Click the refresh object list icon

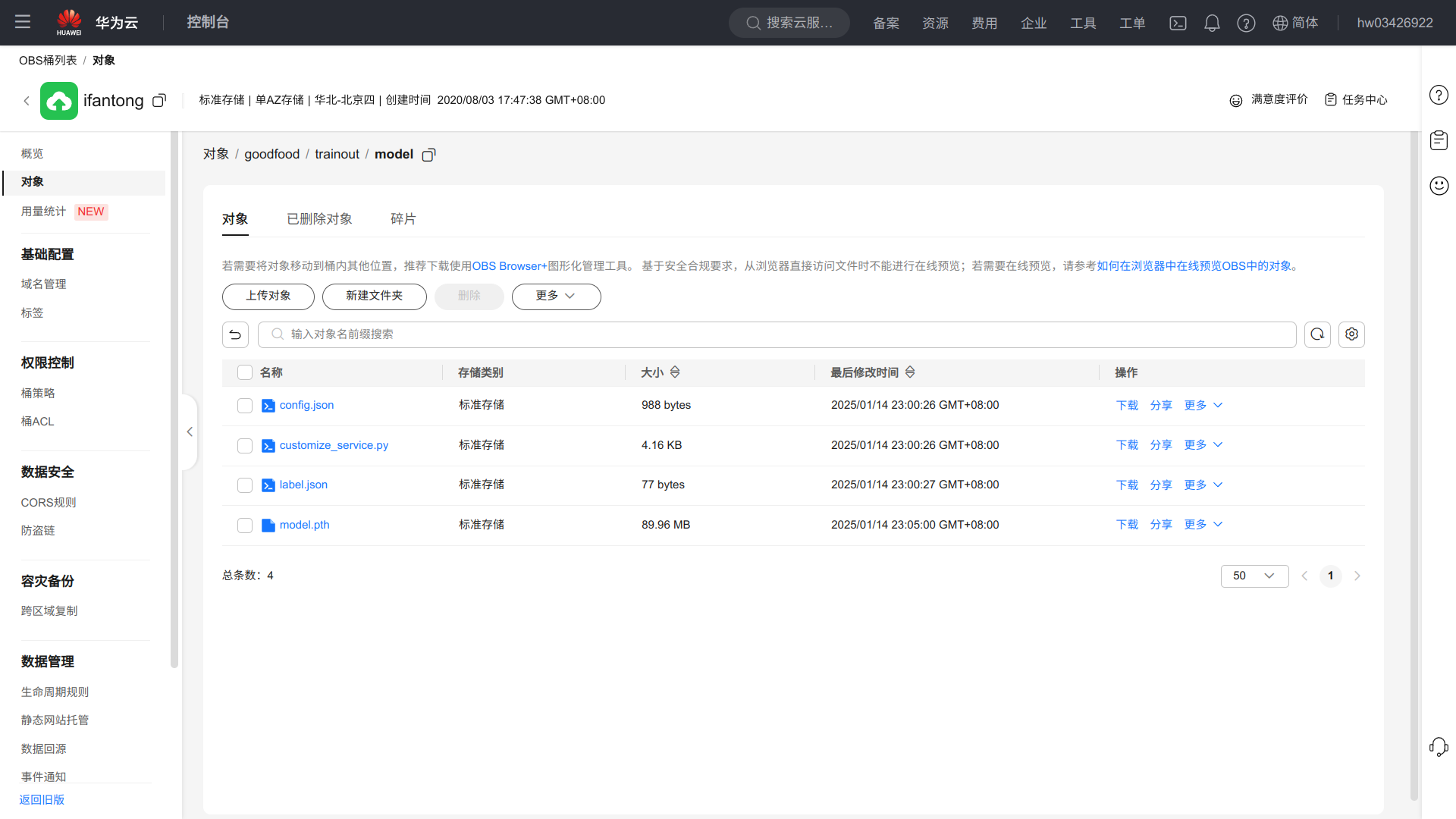point(1317,334)
